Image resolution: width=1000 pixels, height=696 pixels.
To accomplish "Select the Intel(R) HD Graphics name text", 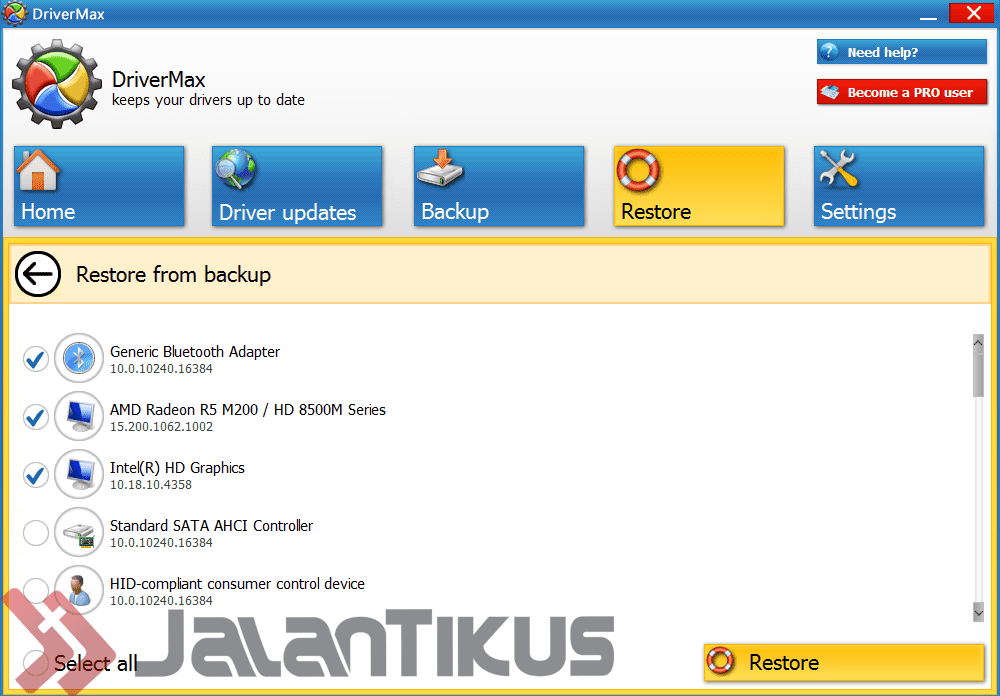I will pyautogui.click(x=177, y=468).
